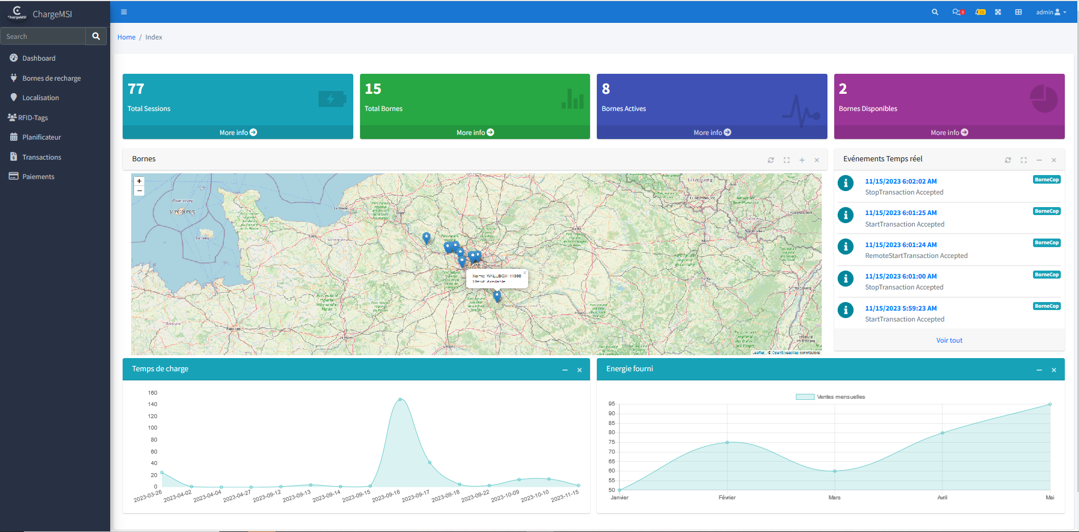Zoom in on the Bornes map
This screenshot has width=1079, height=532.
coord(139,181)
